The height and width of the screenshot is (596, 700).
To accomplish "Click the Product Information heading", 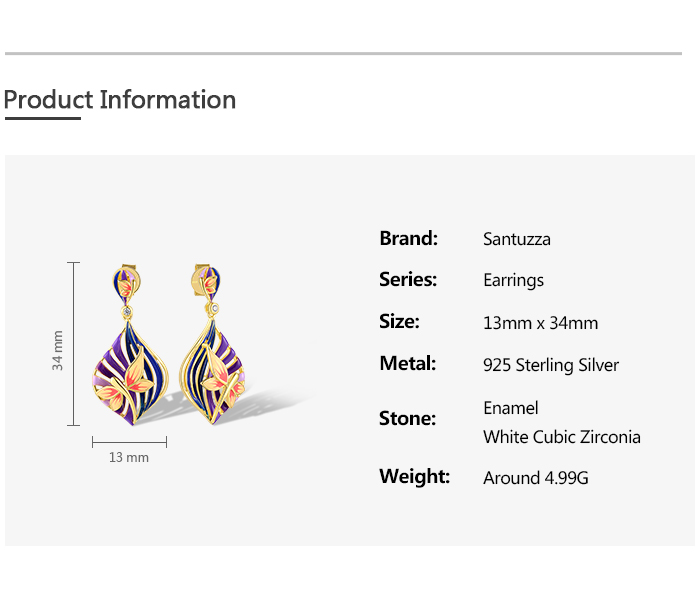I will pos(120,100).
